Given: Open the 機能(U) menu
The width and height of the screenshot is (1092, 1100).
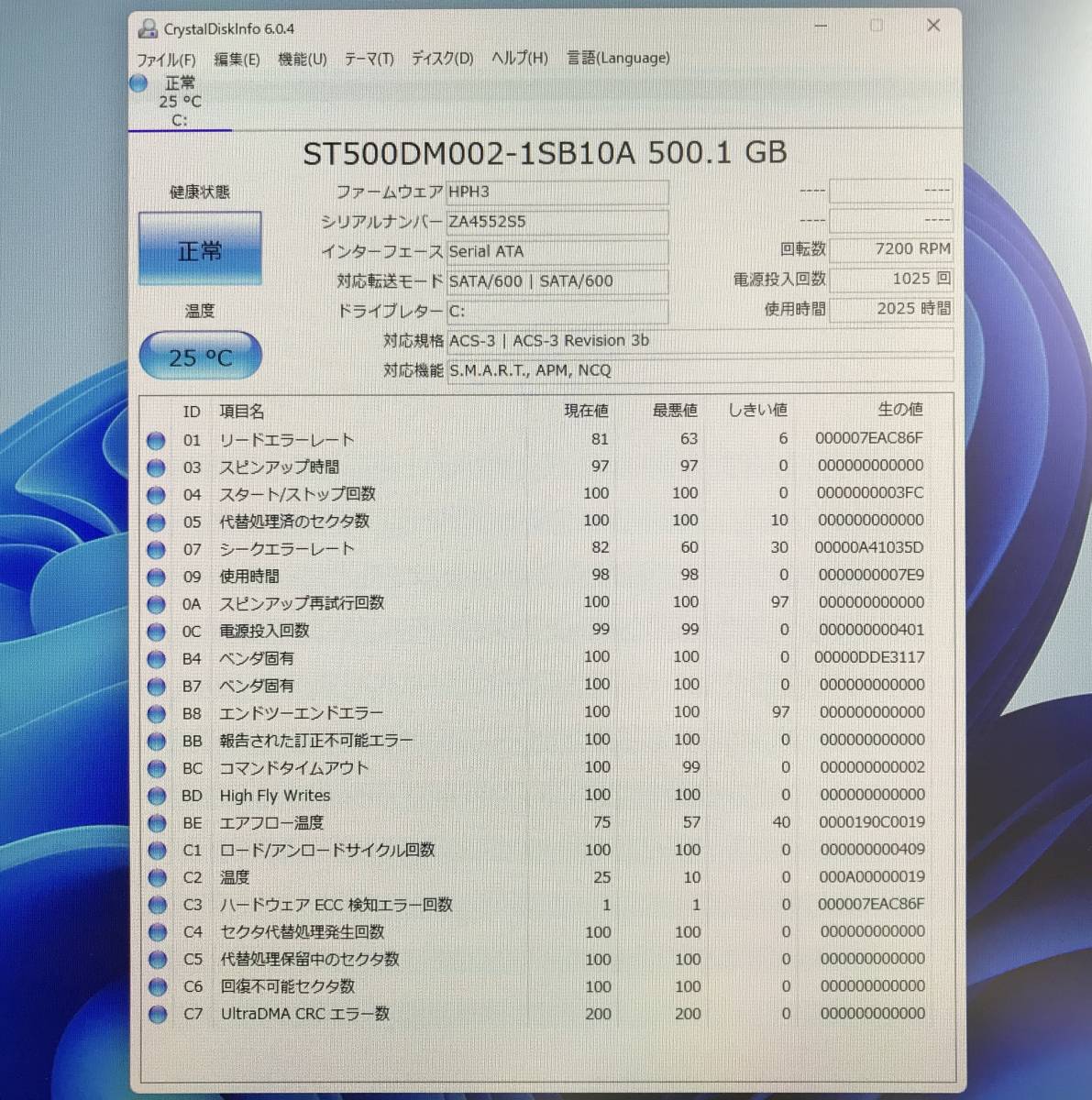Looking at the screenshot, I should (x=303, y=59).
